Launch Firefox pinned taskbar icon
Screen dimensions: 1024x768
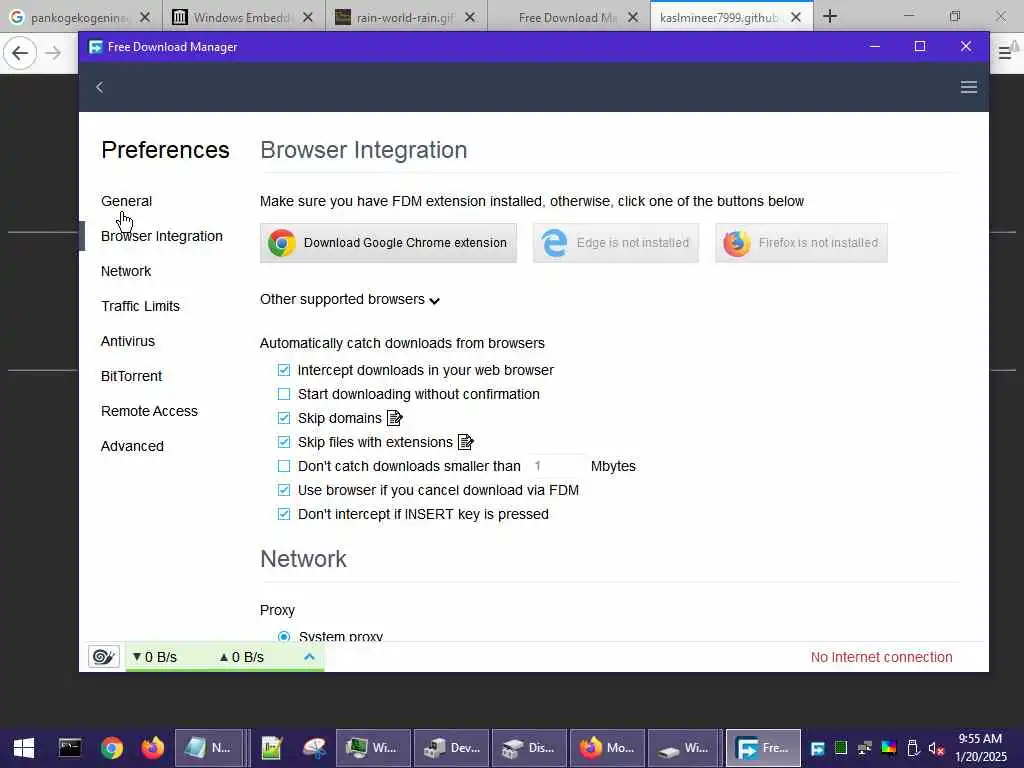point(153,748)
